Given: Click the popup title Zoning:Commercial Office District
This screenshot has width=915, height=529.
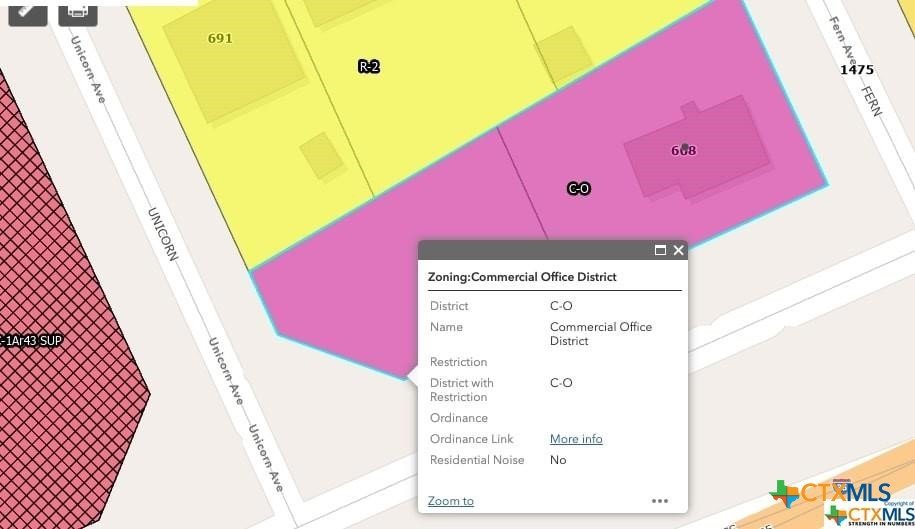Looking at the screenshot, I should tap(522, 277).
